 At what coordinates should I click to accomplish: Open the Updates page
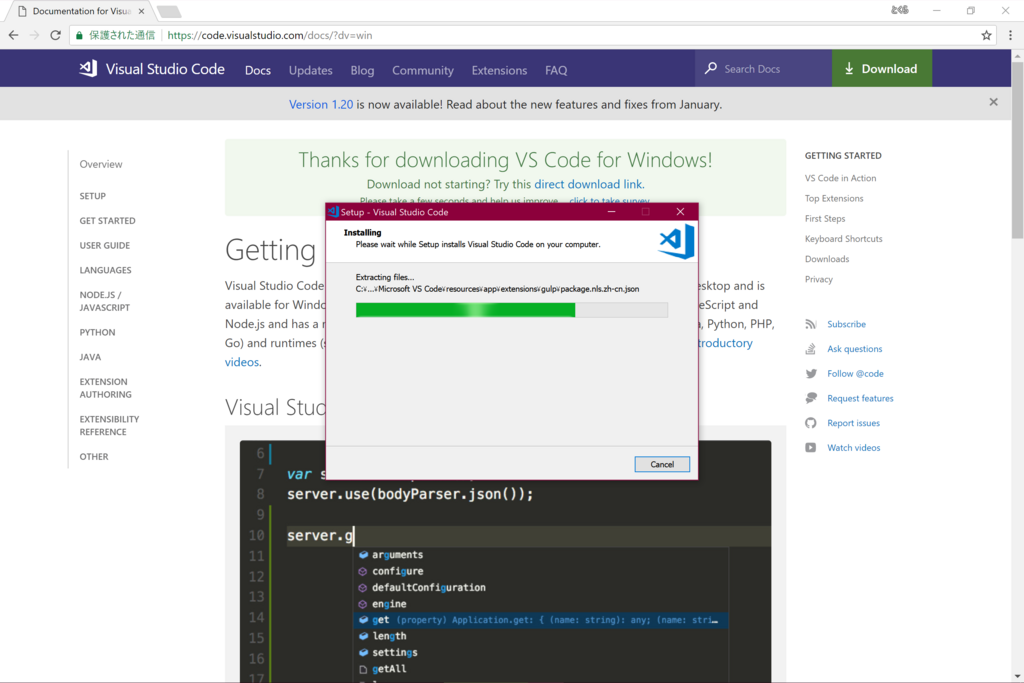311,70
